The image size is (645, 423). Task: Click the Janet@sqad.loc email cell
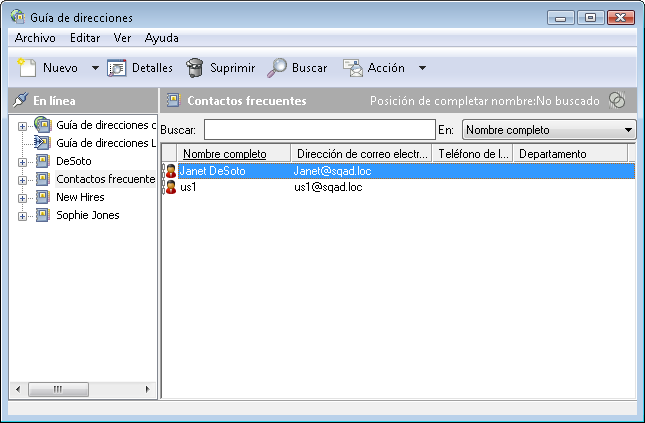332,171
